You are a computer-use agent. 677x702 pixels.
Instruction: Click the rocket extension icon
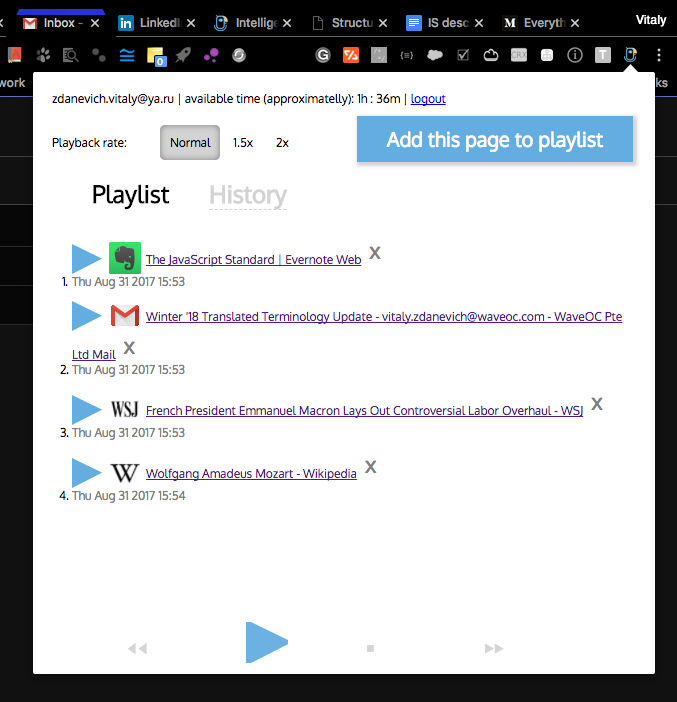183,55
